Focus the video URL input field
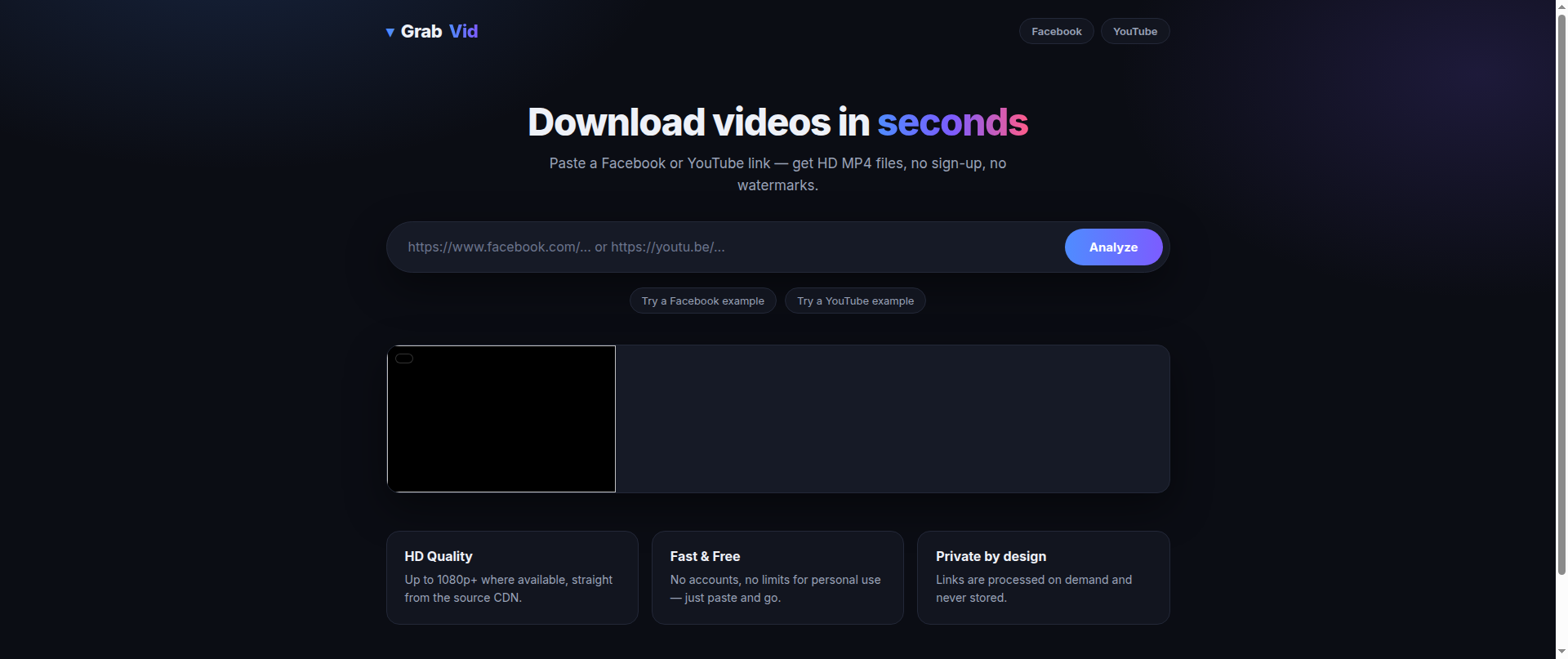Viewport: 1568px width, 659px height. pos(727,247)
